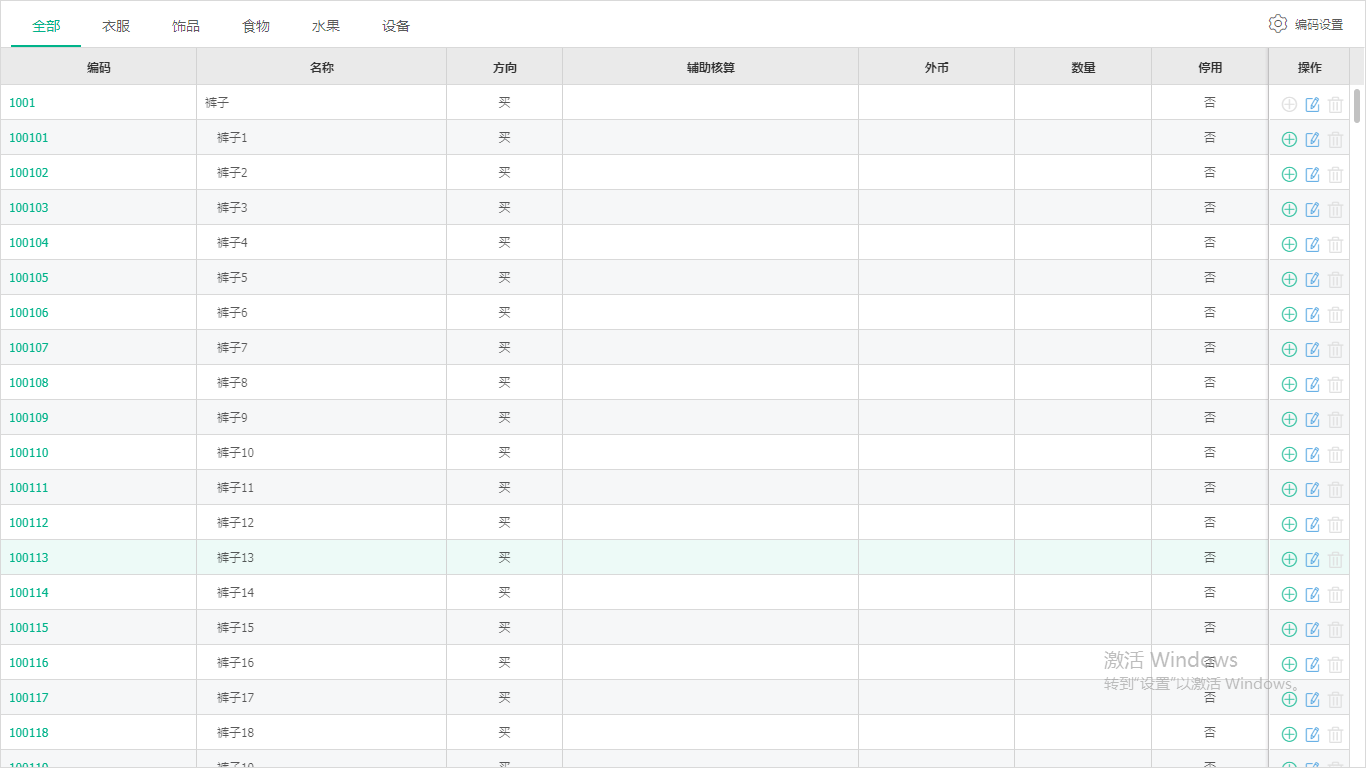Click the delete icon for 裤子9
Viewport: 1366px width, 768px height.
click(1336, 419)
